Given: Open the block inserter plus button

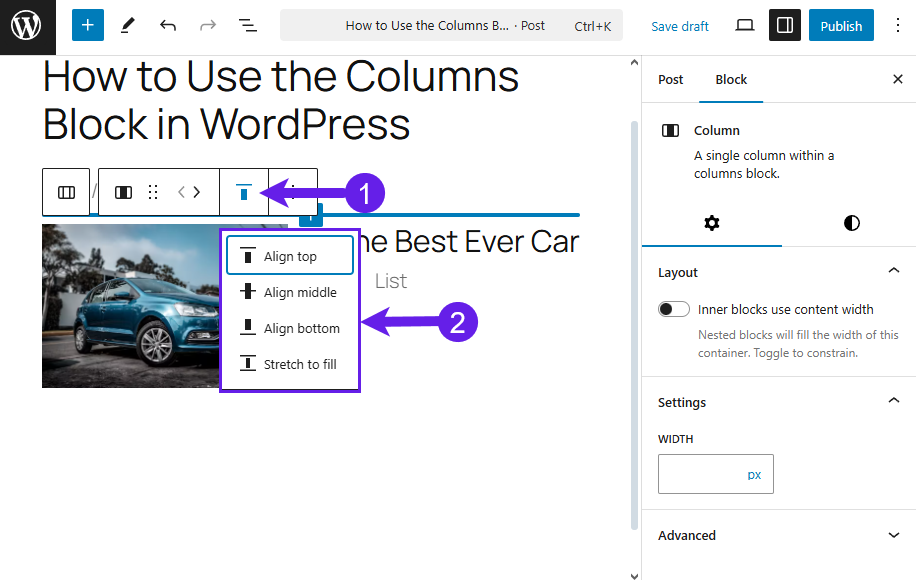Looking at the screenshot, I should point(88,26).
